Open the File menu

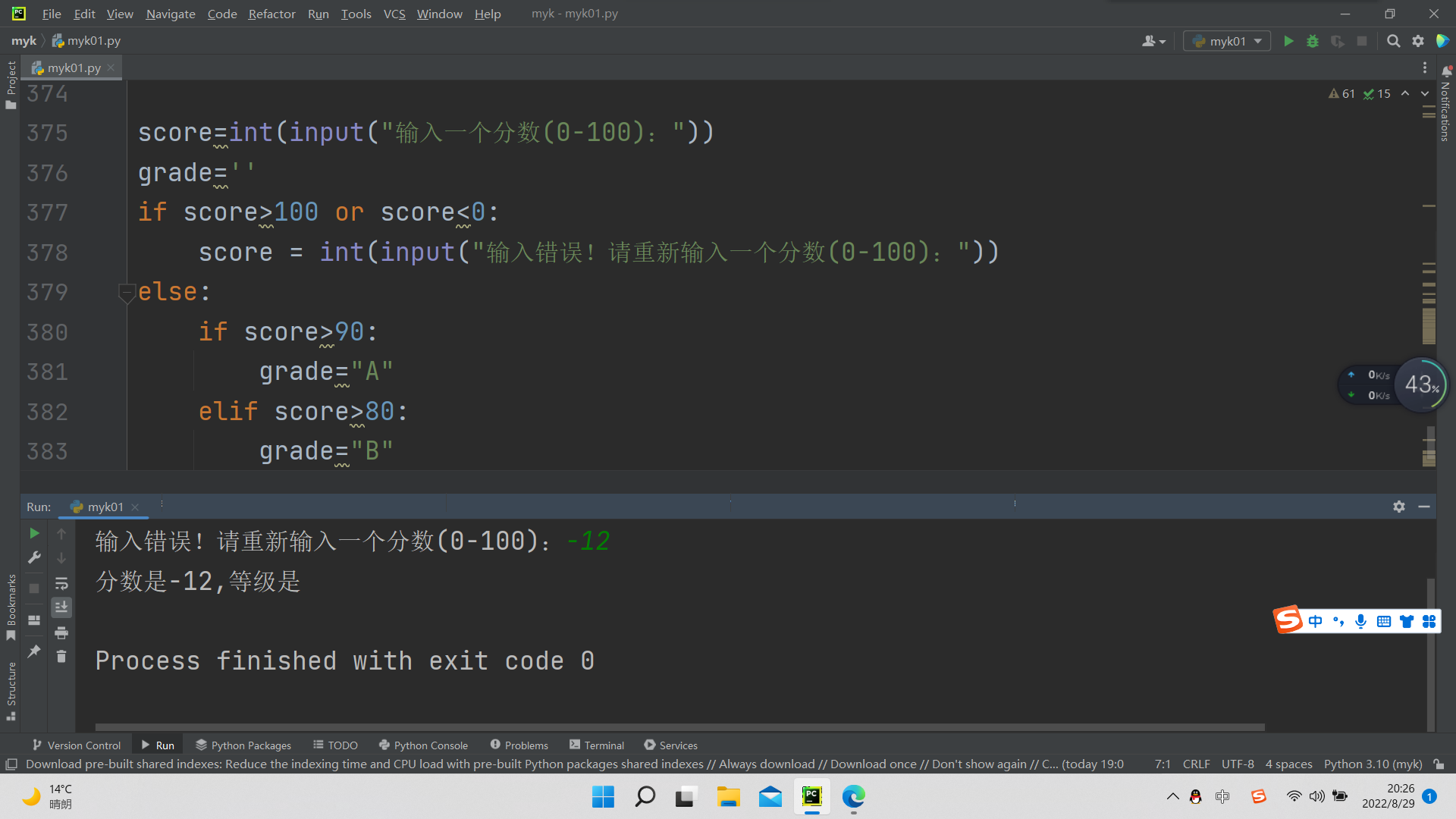coord(52,14)
